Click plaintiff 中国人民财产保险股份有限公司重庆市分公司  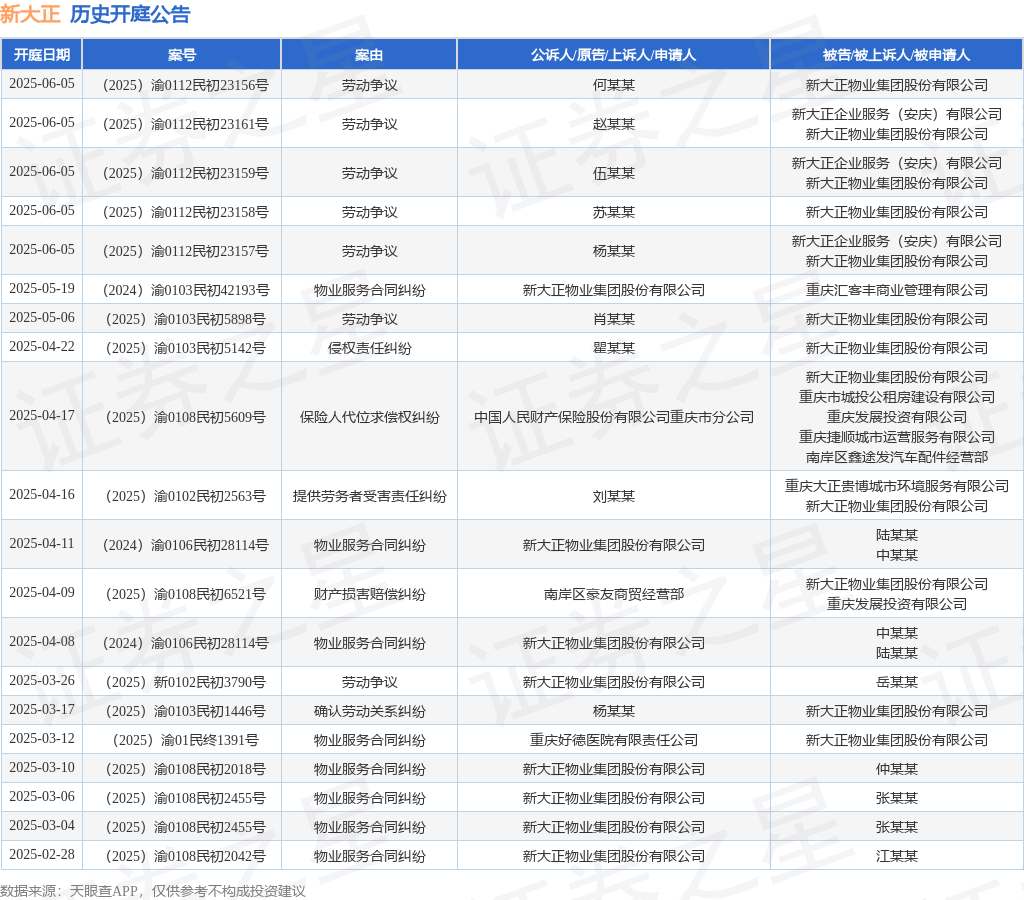click(x=613, y=417)
